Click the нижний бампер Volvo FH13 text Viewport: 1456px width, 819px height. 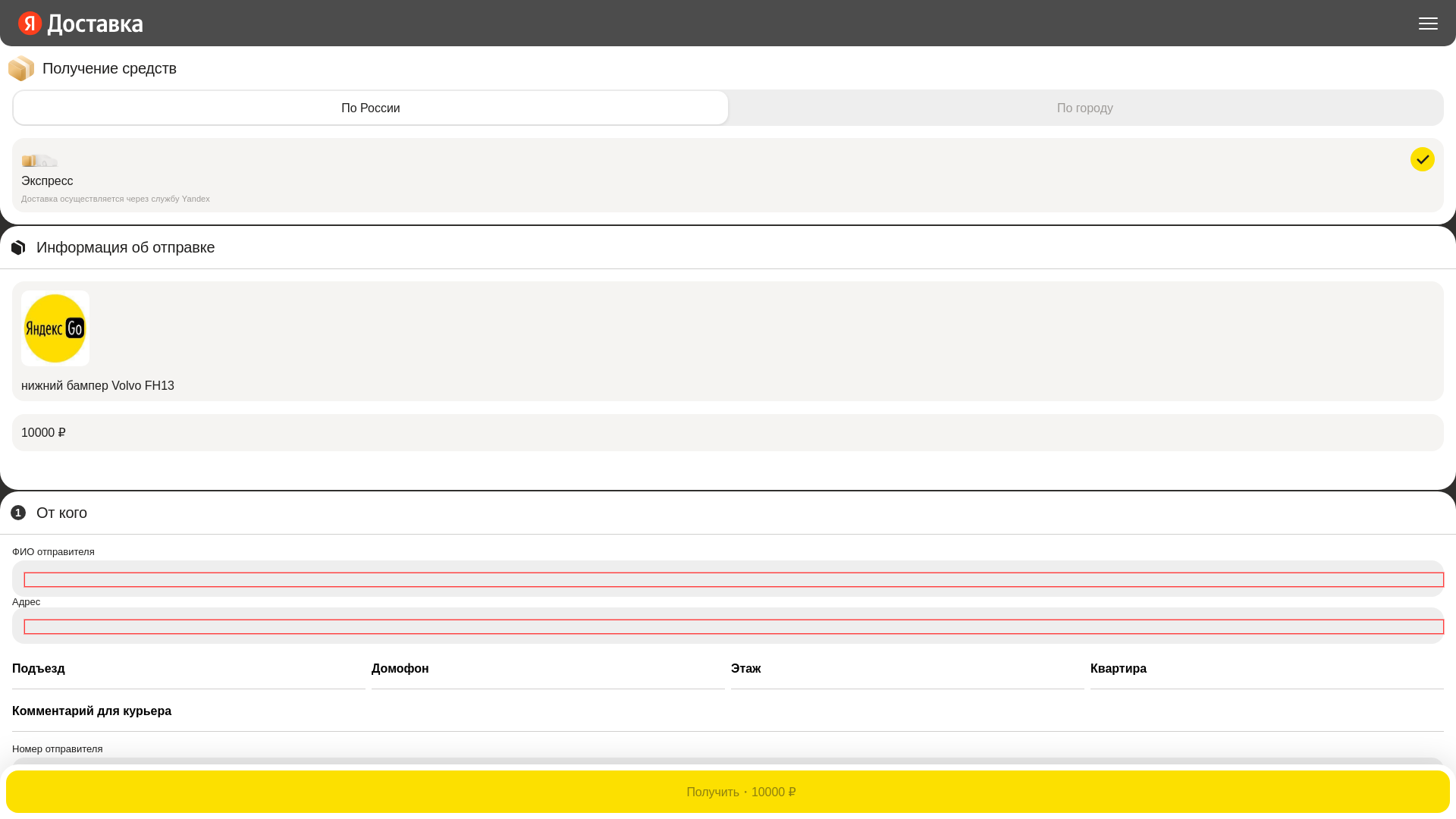(x=98, y=385)
